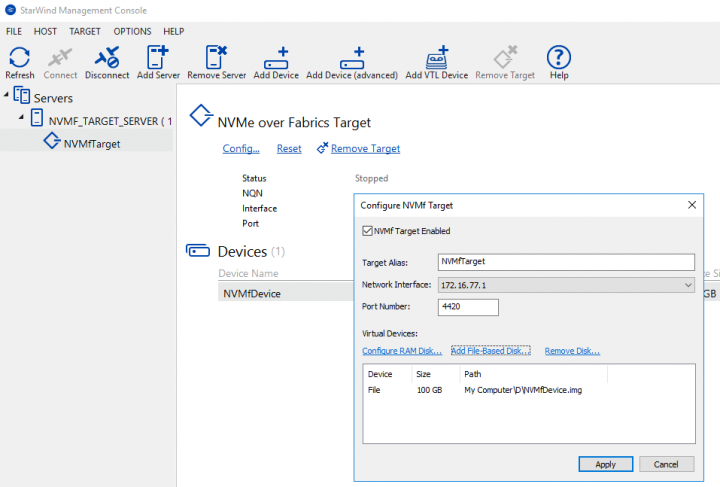Screen dimensions: 720x487
Task: Click the Cancel button
Action: 666,464
